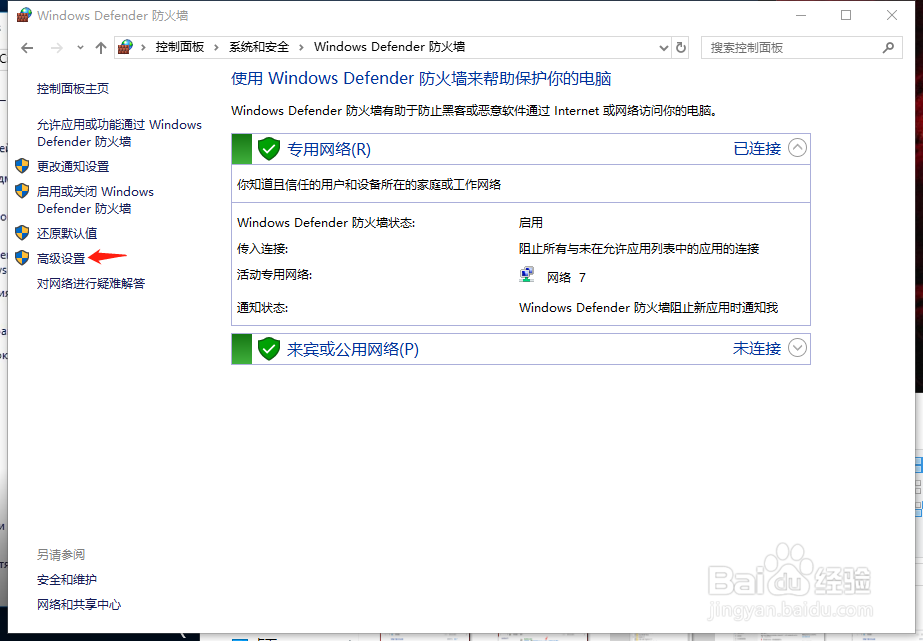Image resolution: width=923 pixels, height=641 pixels.
Task: Click the 阻止所有与未在允许应用列表中的应用的连接 value
Action: pyautogui.click(x=639, y=248)
